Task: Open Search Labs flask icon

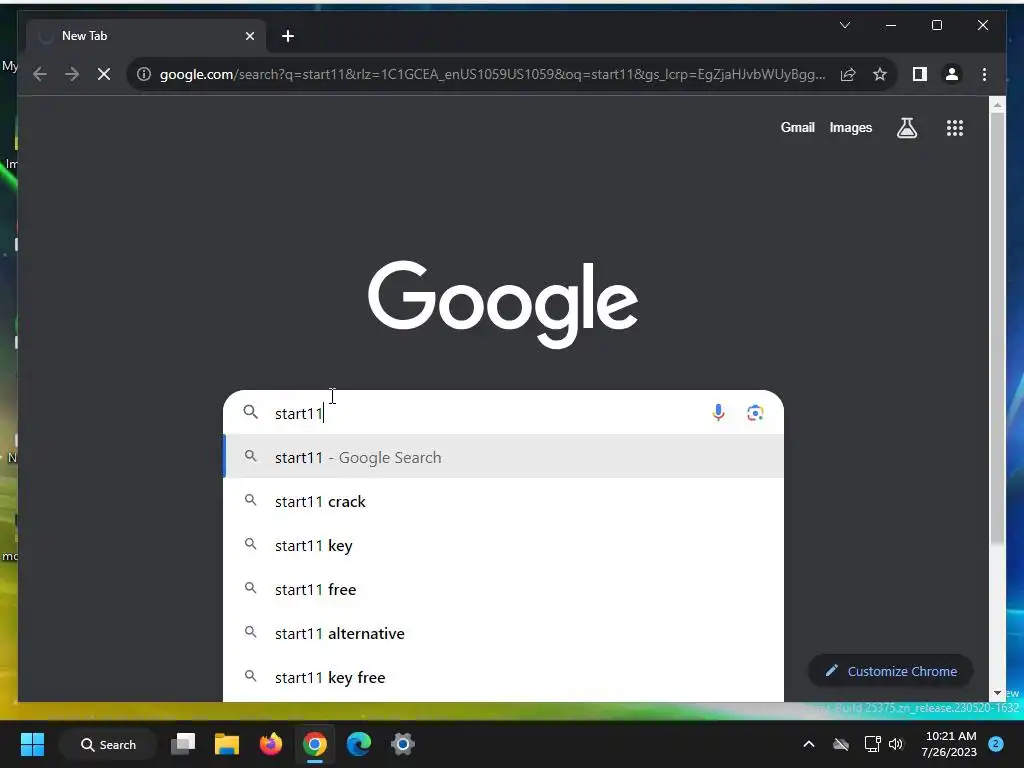Action: click(906, 127)
